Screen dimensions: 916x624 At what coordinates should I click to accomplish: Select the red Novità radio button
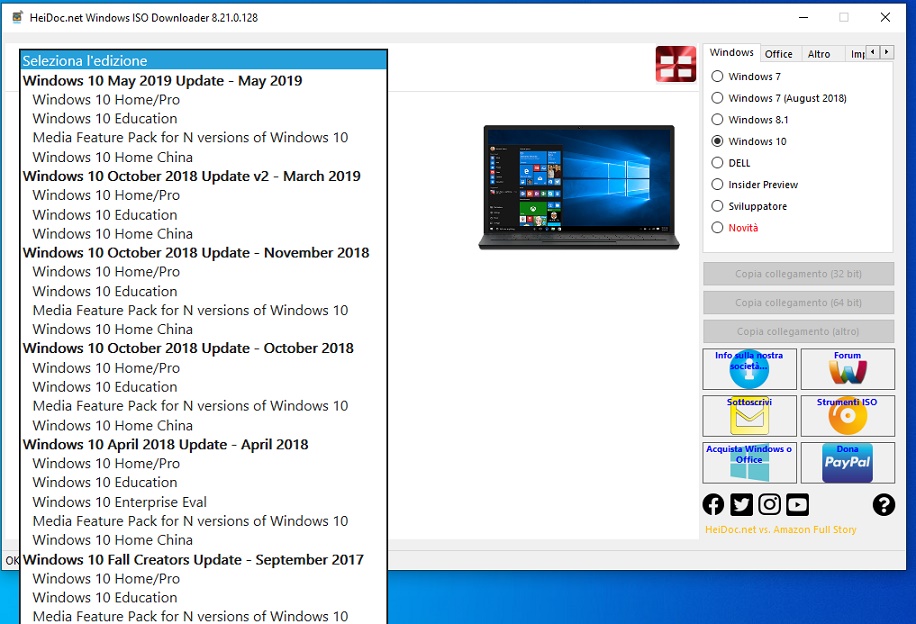(x=734, y=228)
